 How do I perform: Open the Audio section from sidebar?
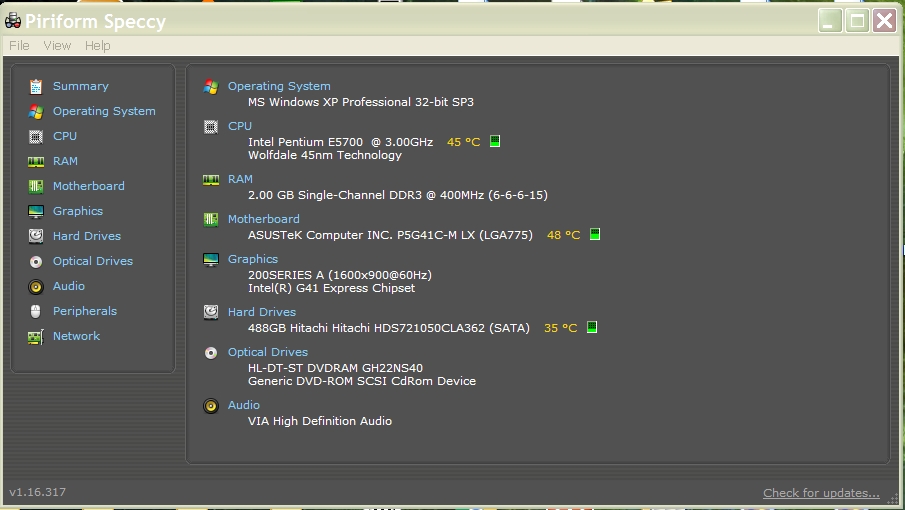pyautogui.click(x=69, y=286)
